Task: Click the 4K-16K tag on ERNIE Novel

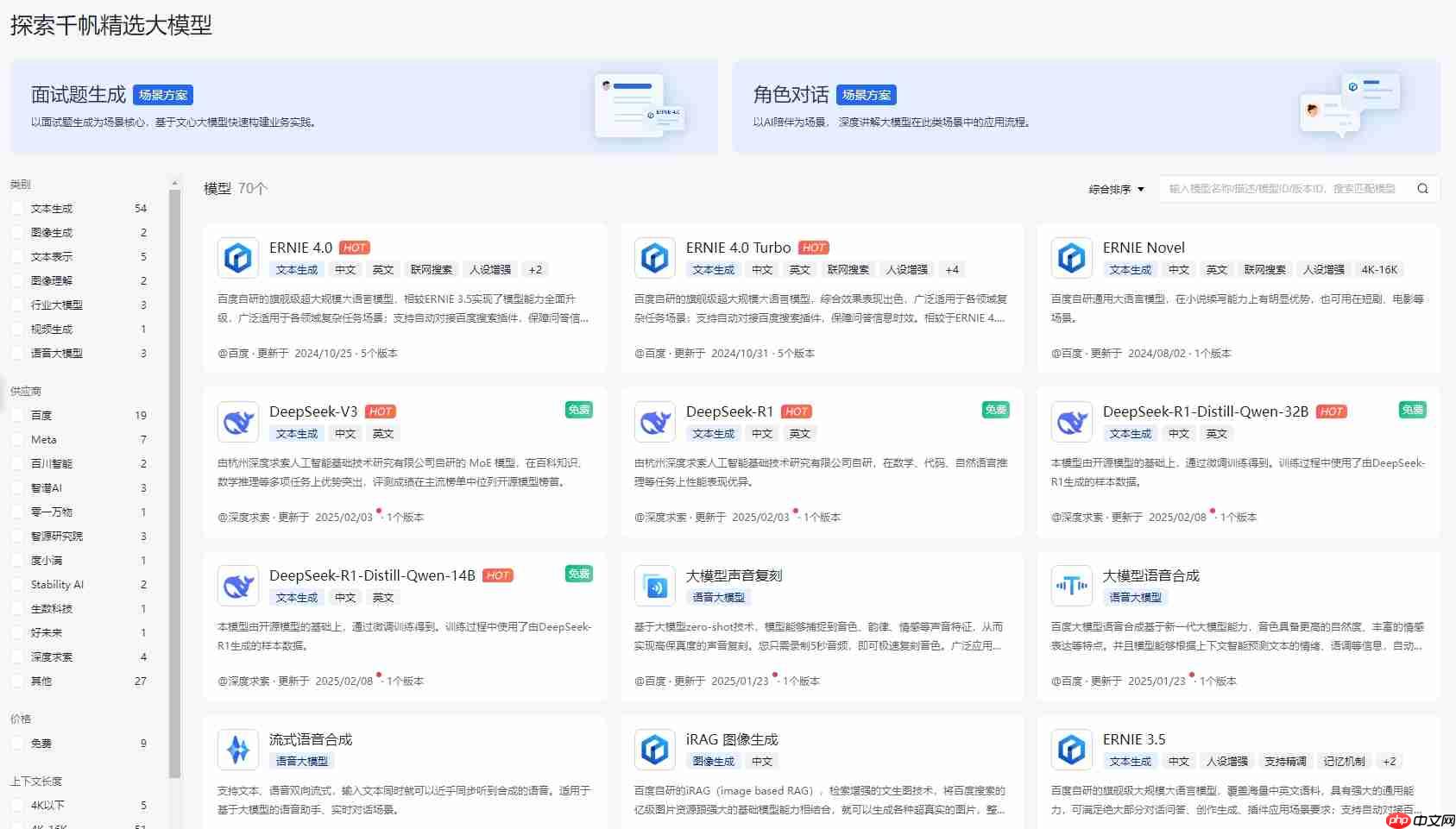Action: tap(1379, 270)
